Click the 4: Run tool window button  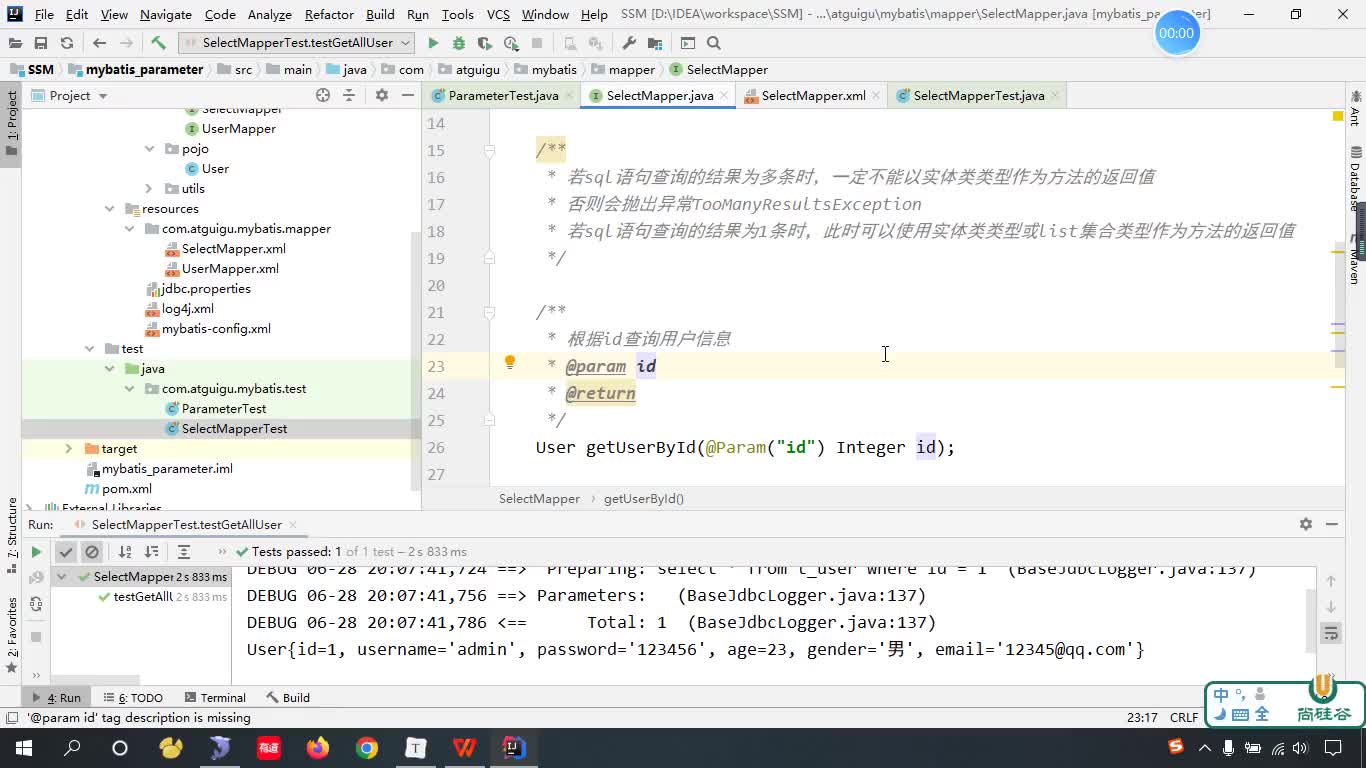tap(57, 697)
